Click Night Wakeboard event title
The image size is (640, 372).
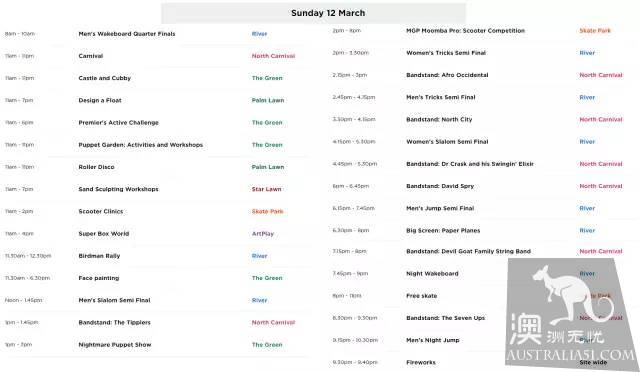[432, 274]
